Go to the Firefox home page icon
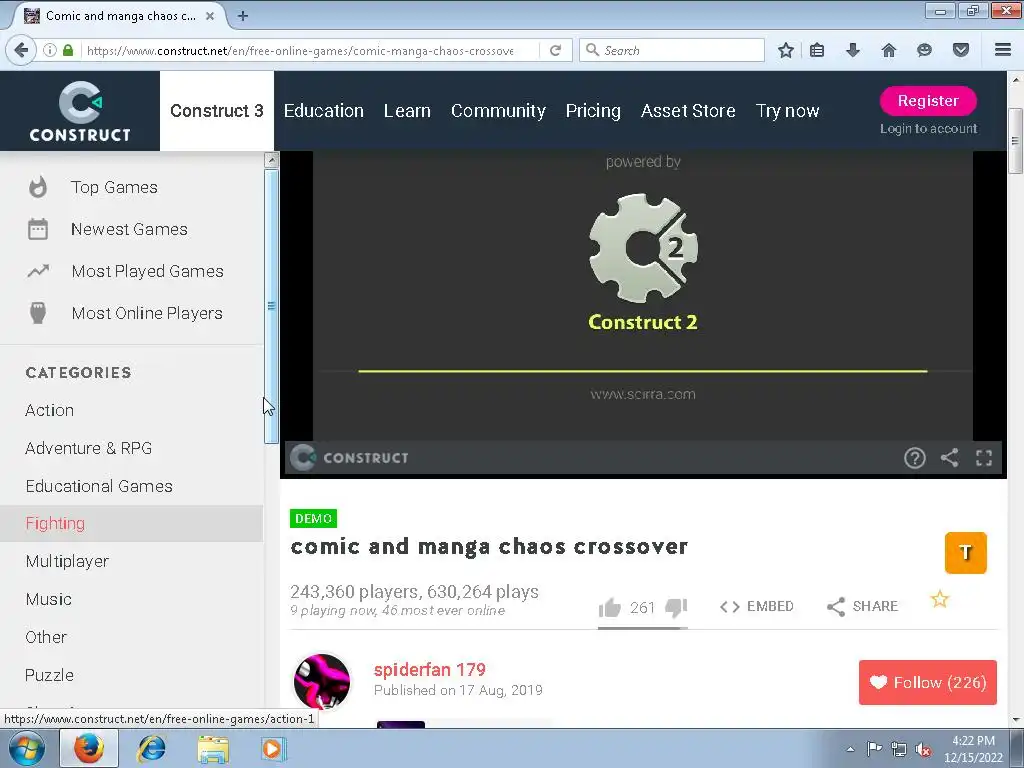The image size is (1024, 768). (889, 50)
